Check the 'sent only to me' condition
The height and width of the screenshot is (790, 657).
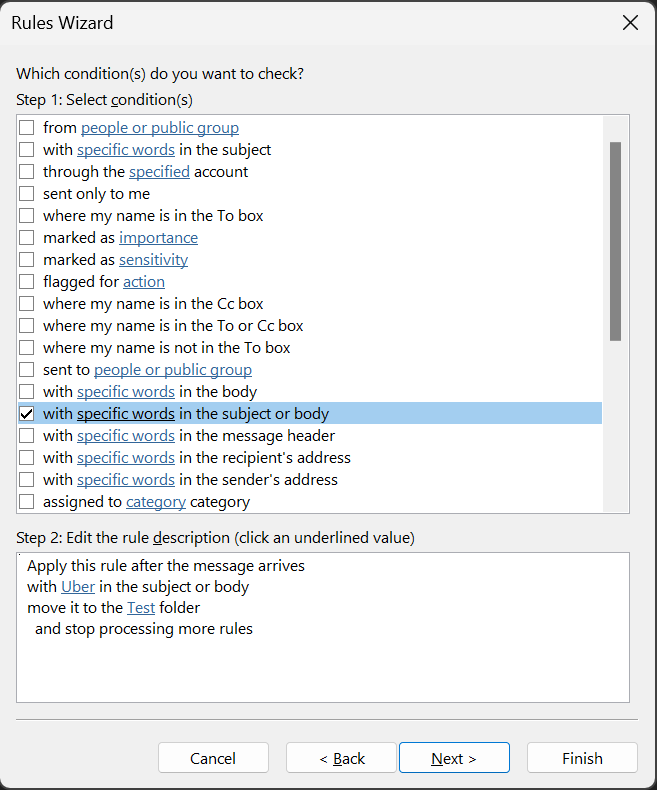[27, 194]
